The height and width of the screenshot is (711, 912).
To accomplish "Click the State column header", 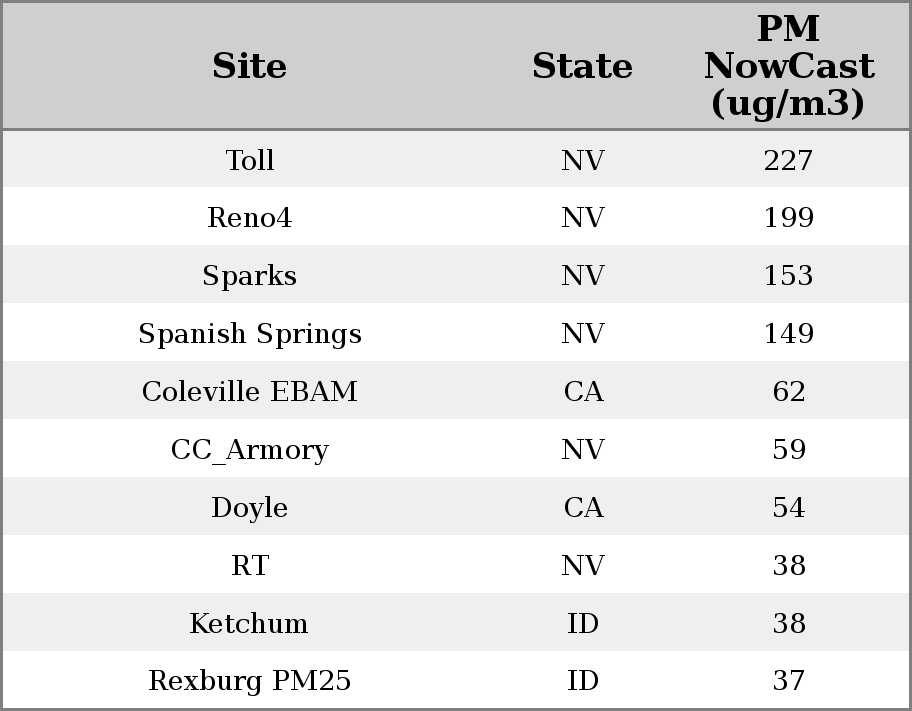I will point(582,66).
